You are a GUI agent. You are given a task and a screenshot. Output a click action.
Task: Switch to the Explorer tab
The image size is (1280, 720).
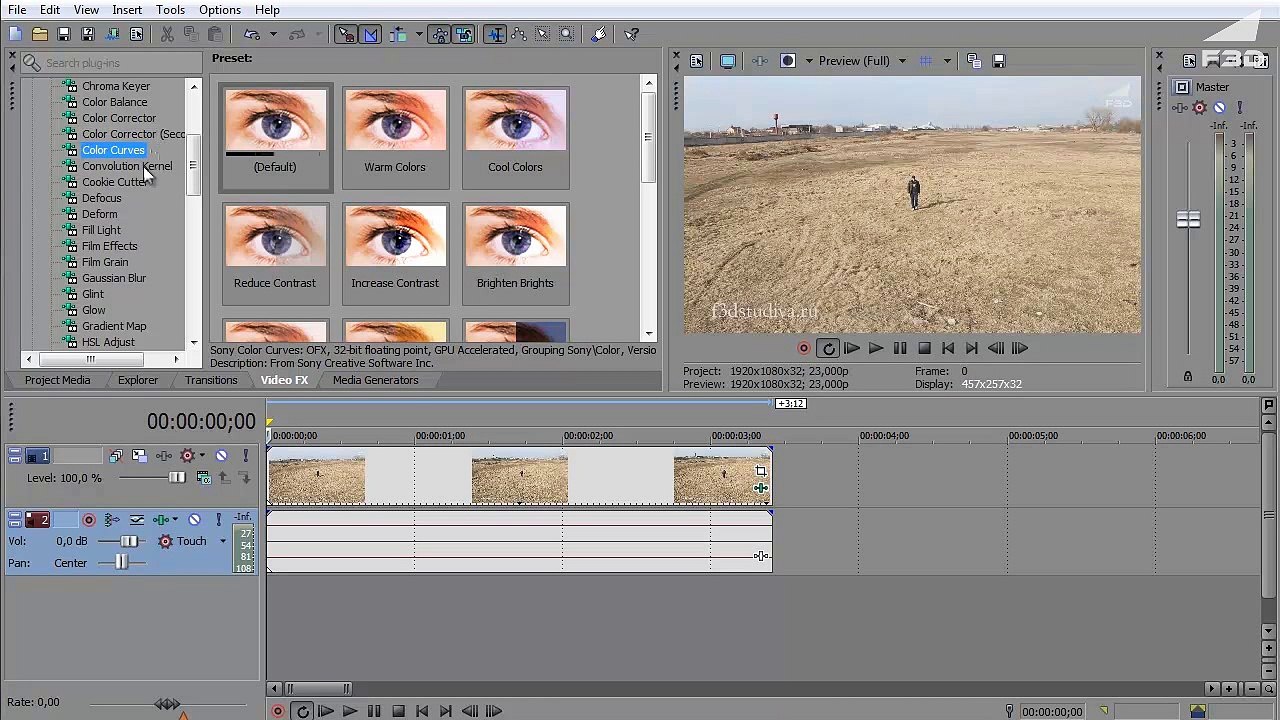point(138,380)
